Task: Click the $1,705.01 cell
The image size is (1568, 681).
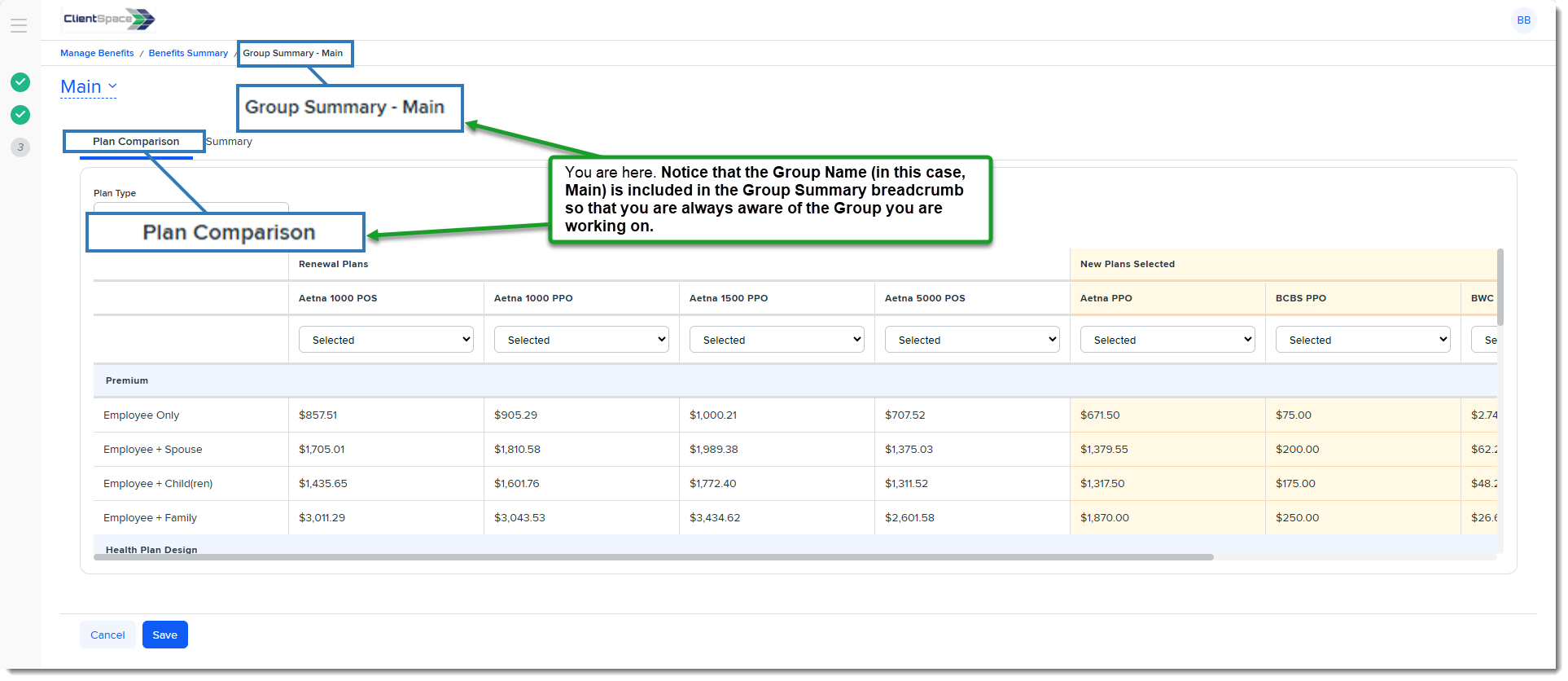Action: point(386,450)
